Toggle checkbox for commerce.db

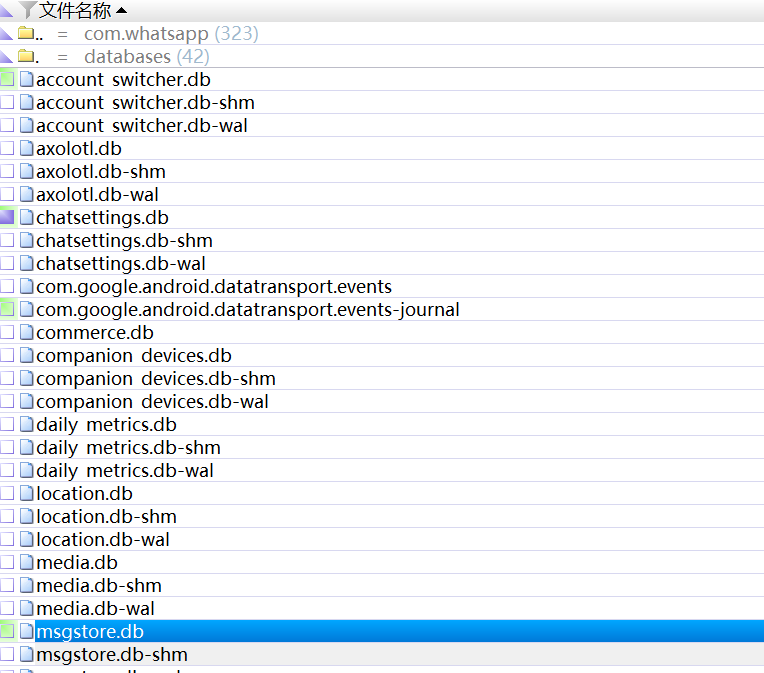click(x=7, y=332)
